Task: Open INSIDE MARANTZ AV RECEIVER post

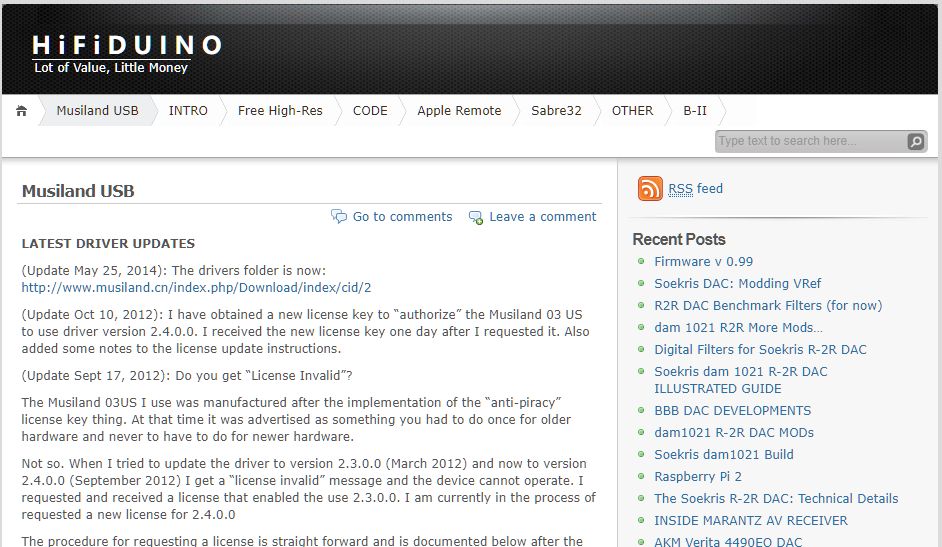Action: click(750, 521)
